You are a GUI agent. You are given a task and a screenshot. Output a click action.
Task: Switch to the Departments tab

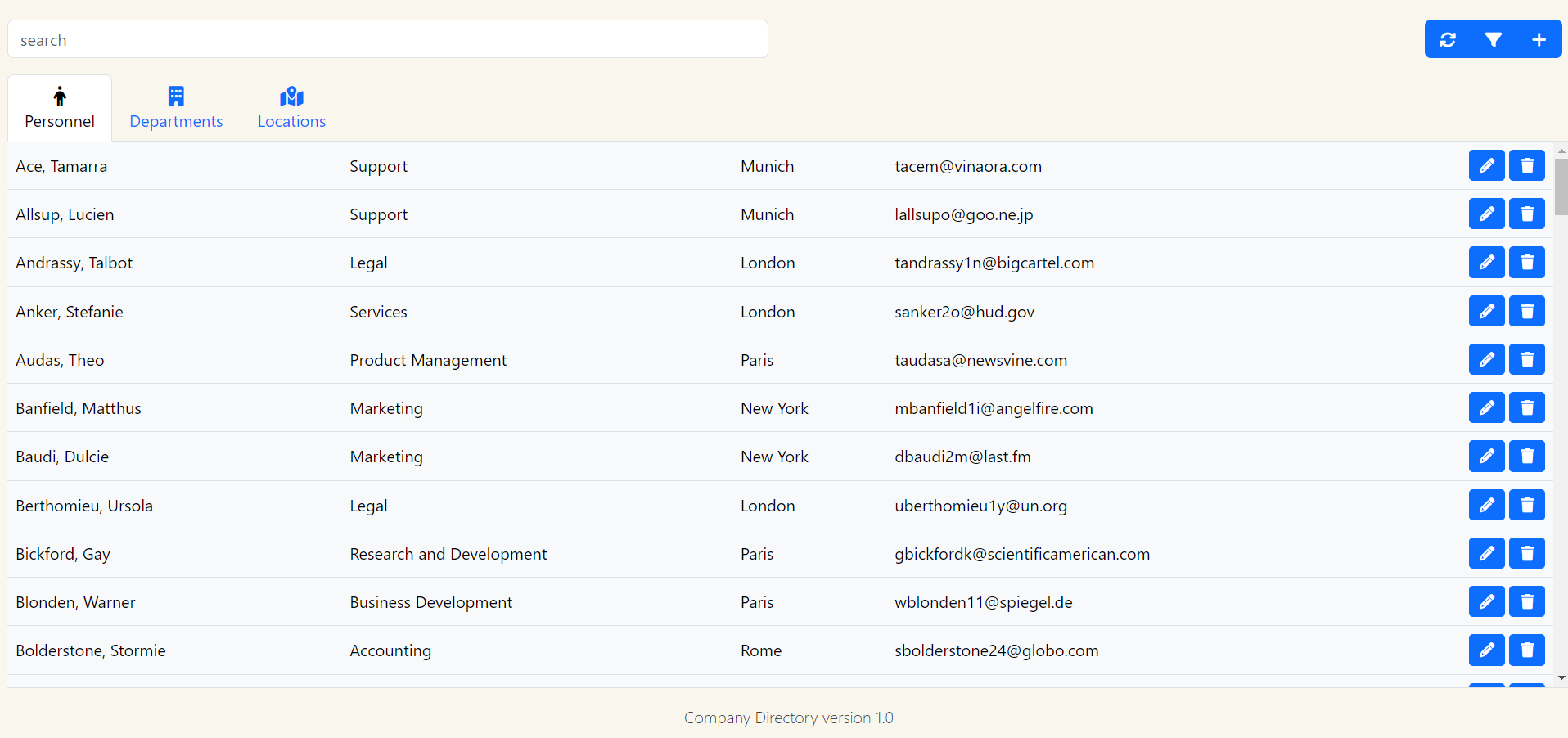tap(176, 108)
